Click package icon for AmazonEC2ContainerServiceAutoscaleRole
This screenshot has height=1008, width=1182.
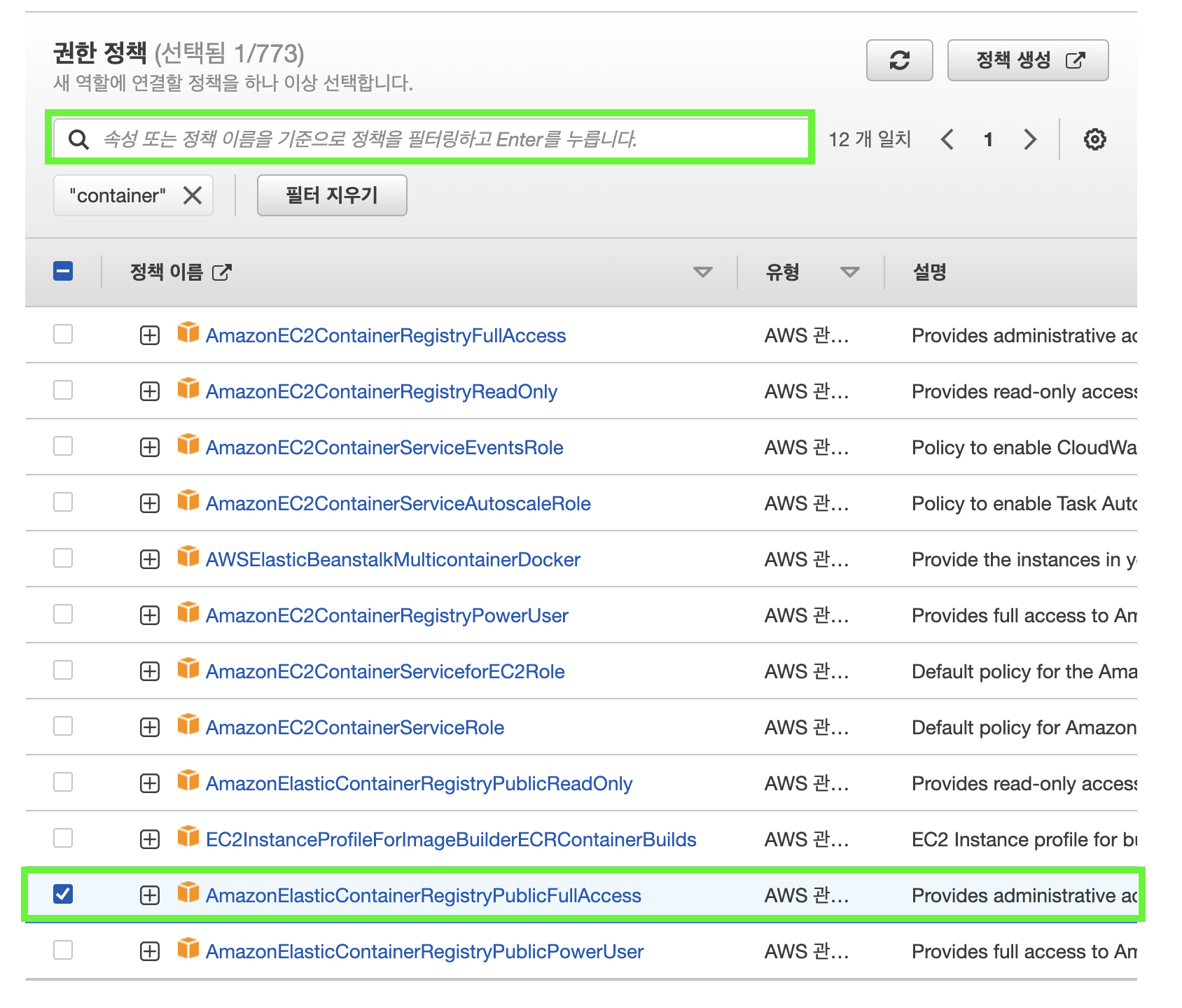[x=188, y=500]
